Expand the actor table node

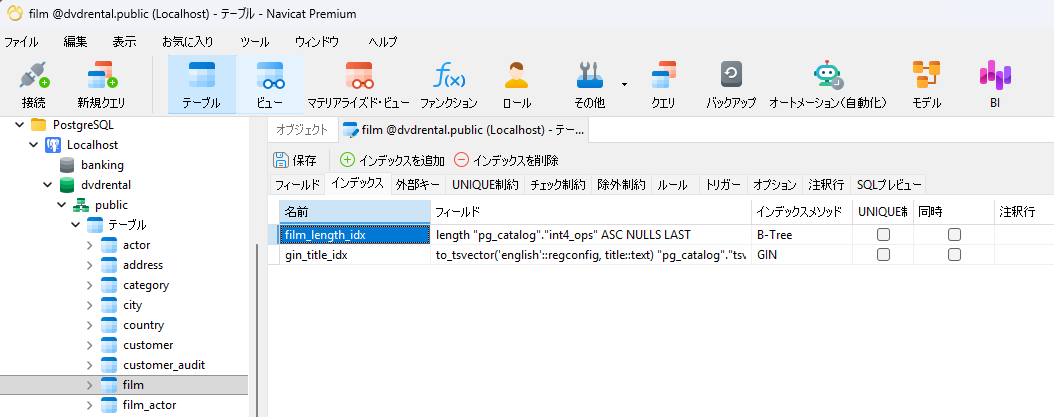pos(89,245)
